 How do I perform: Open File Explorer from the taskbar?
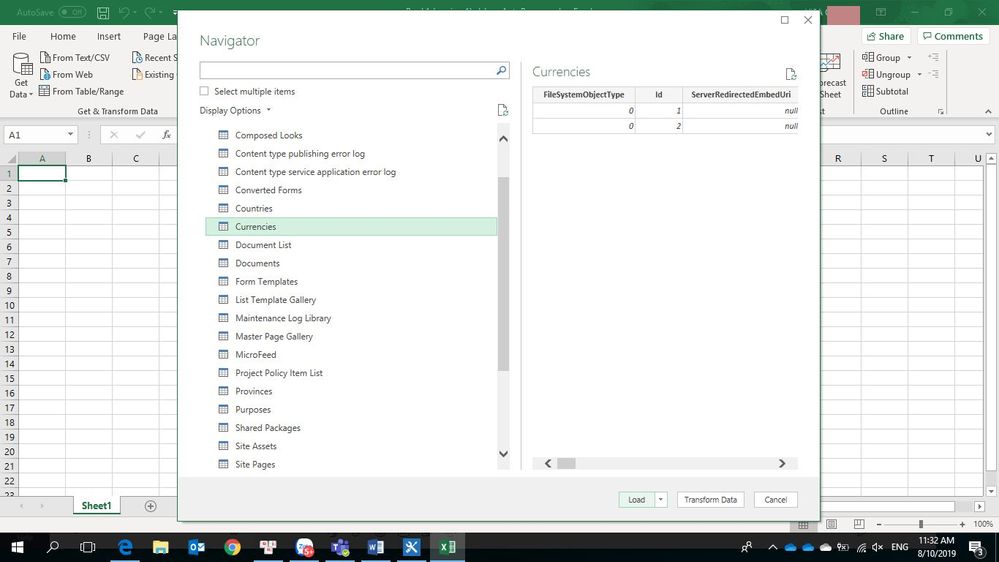pyautogui.click(x=161, y=547)
